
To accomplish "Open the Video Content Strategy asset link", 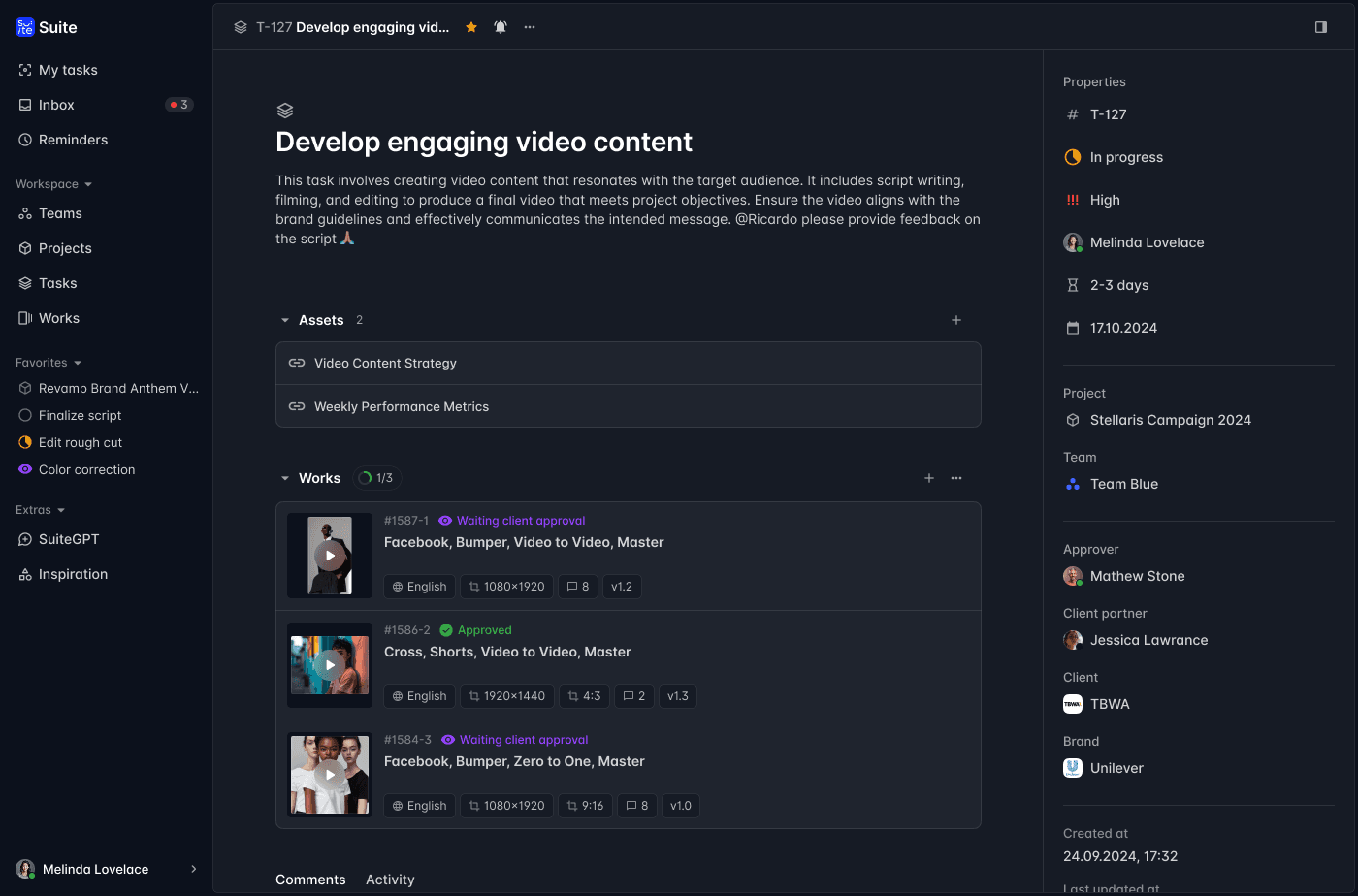I will (x=385, y=363).
